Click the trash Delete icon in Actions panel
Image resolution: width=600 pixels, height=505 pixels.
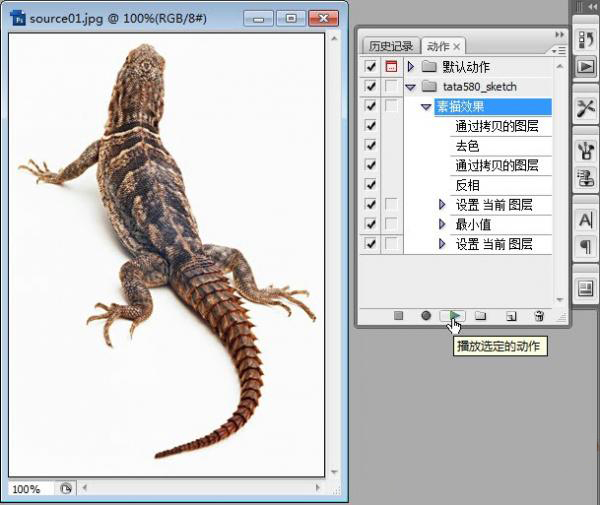pos(539,316)
